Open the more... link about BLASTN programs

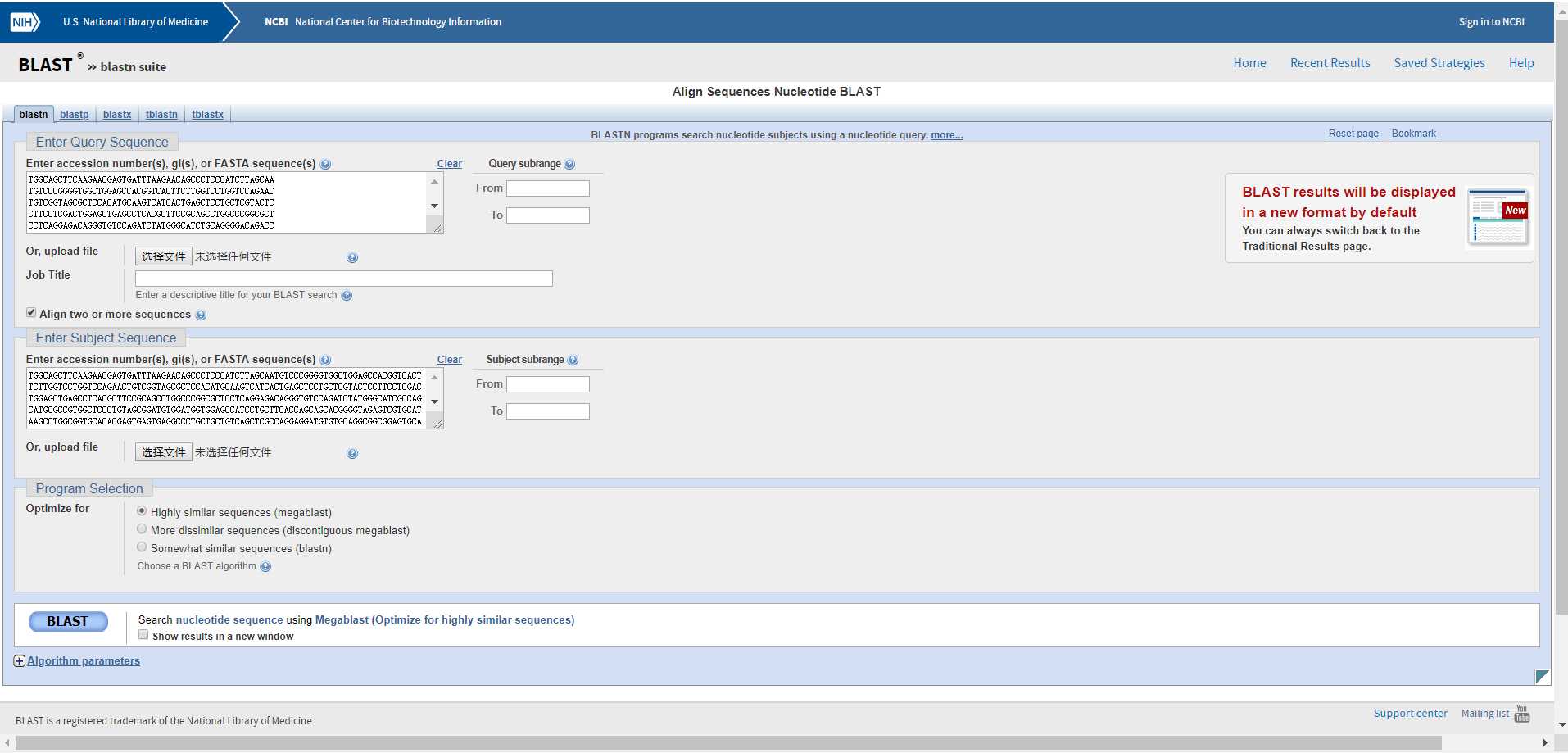pos(947,135)
